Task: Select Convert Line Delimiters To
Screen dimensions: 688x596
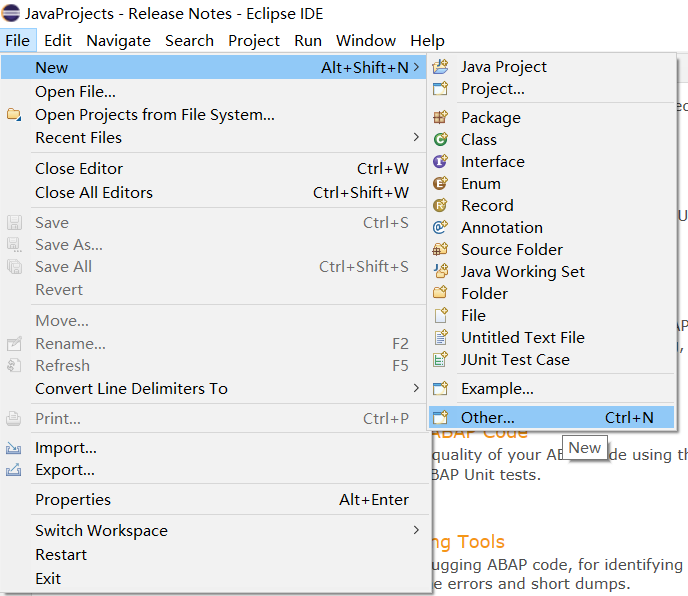Action: [x=214, y=388]
